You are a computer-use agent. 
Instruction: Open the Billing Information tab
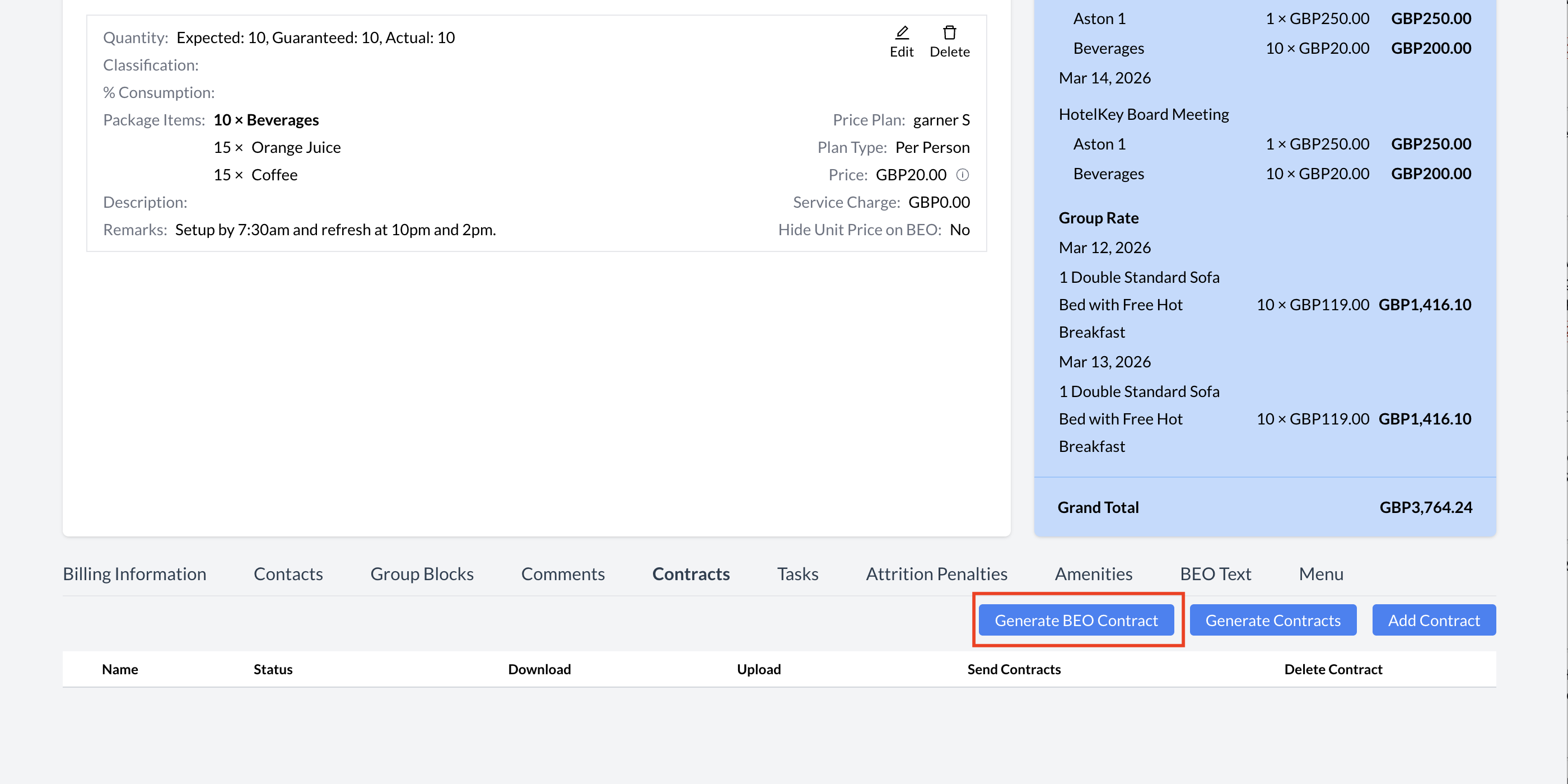coord(134,573)
